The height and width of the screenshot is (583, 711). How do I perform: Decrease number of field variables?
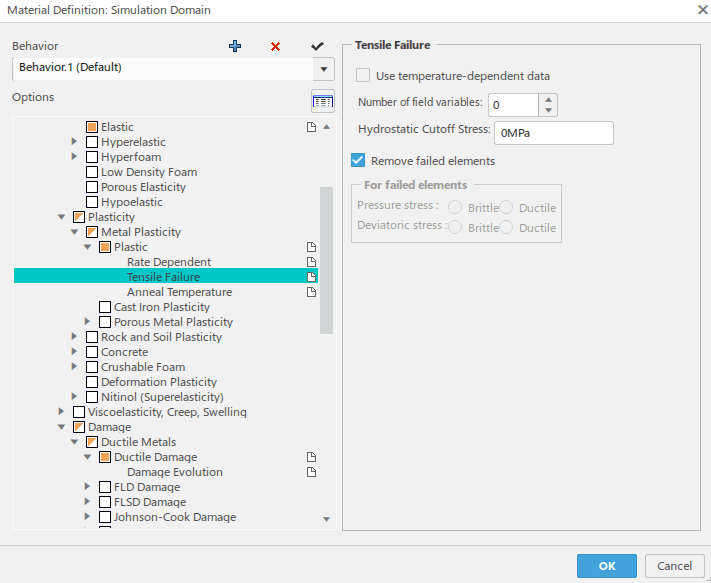(548, 111)
